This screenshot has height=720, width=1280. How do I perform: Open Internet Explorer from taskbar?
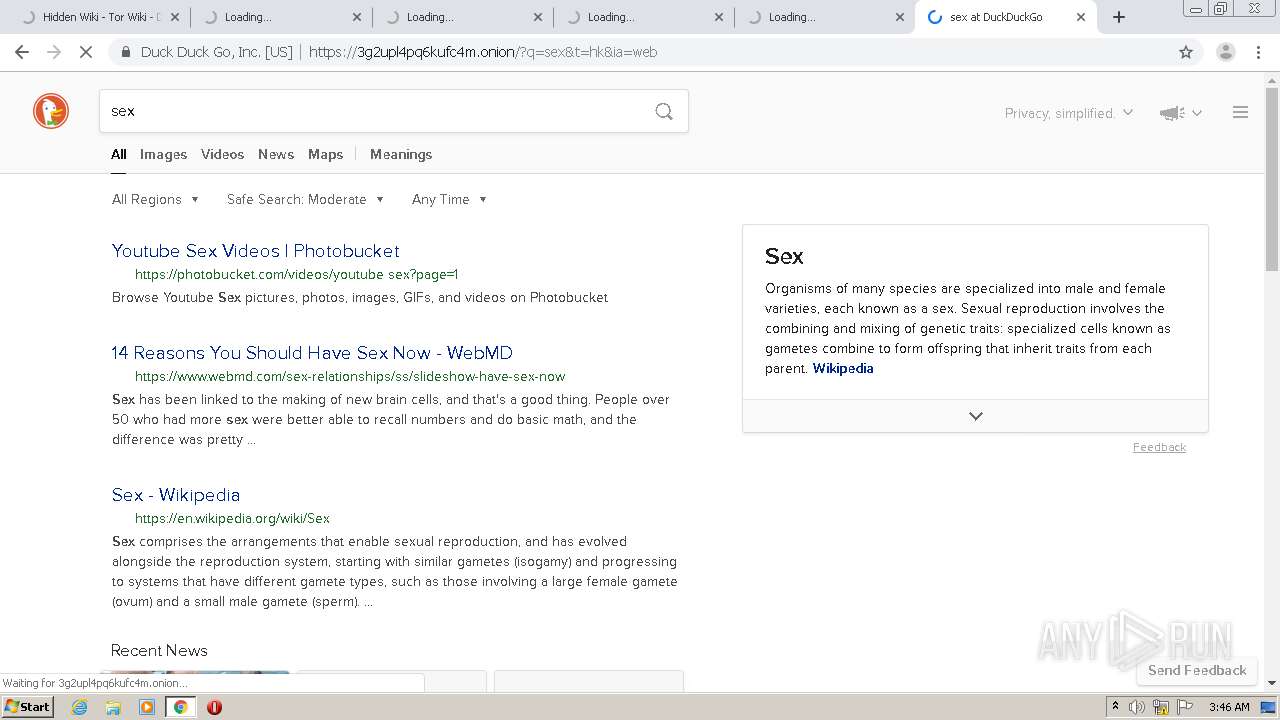point(80,707)
